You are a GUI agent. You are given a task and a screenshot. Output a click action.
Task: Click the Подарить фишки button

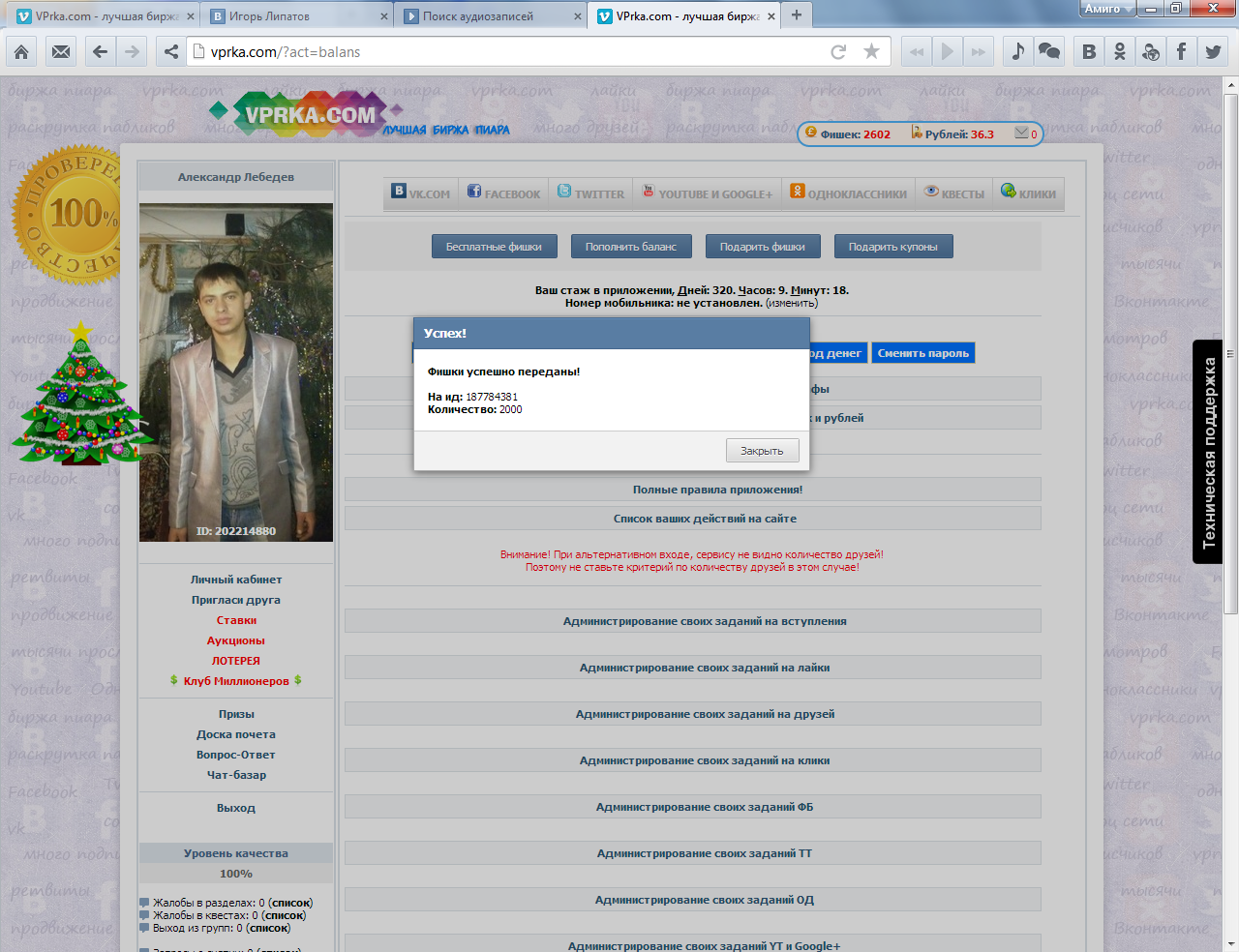point(763,247)
